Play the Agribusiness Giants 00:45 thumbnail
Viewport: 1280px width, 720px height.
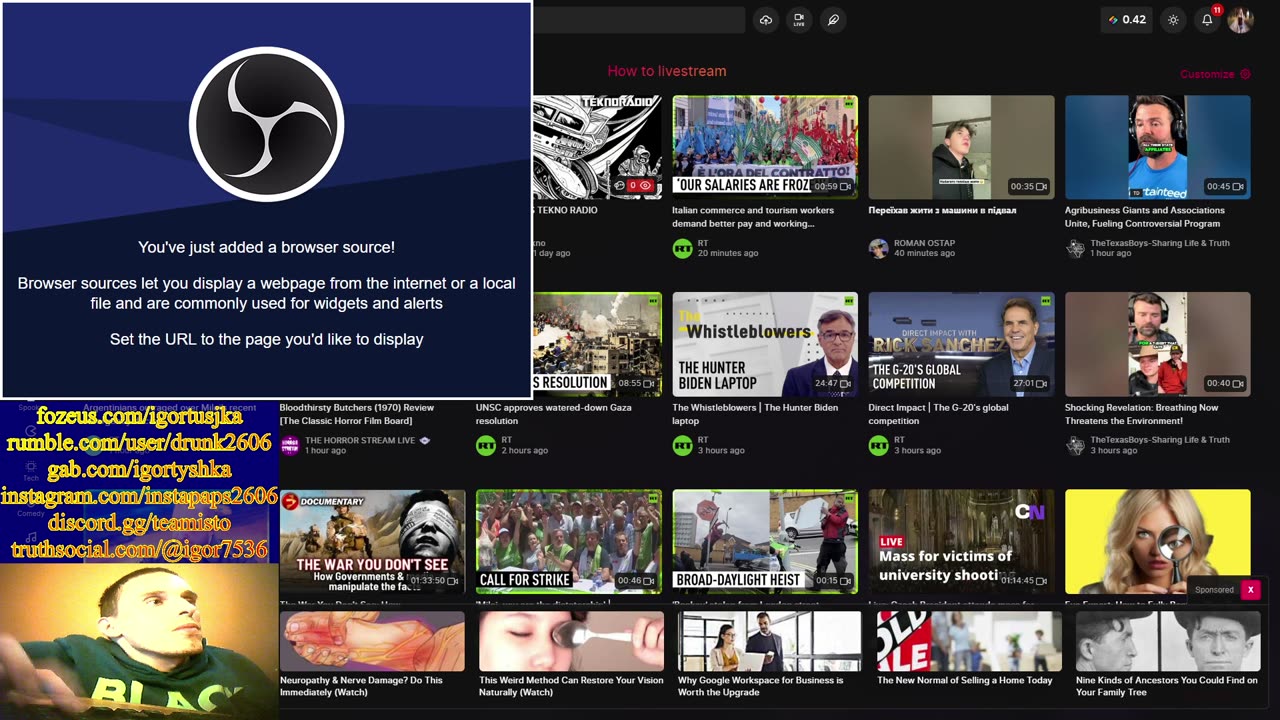point(1158,147)
